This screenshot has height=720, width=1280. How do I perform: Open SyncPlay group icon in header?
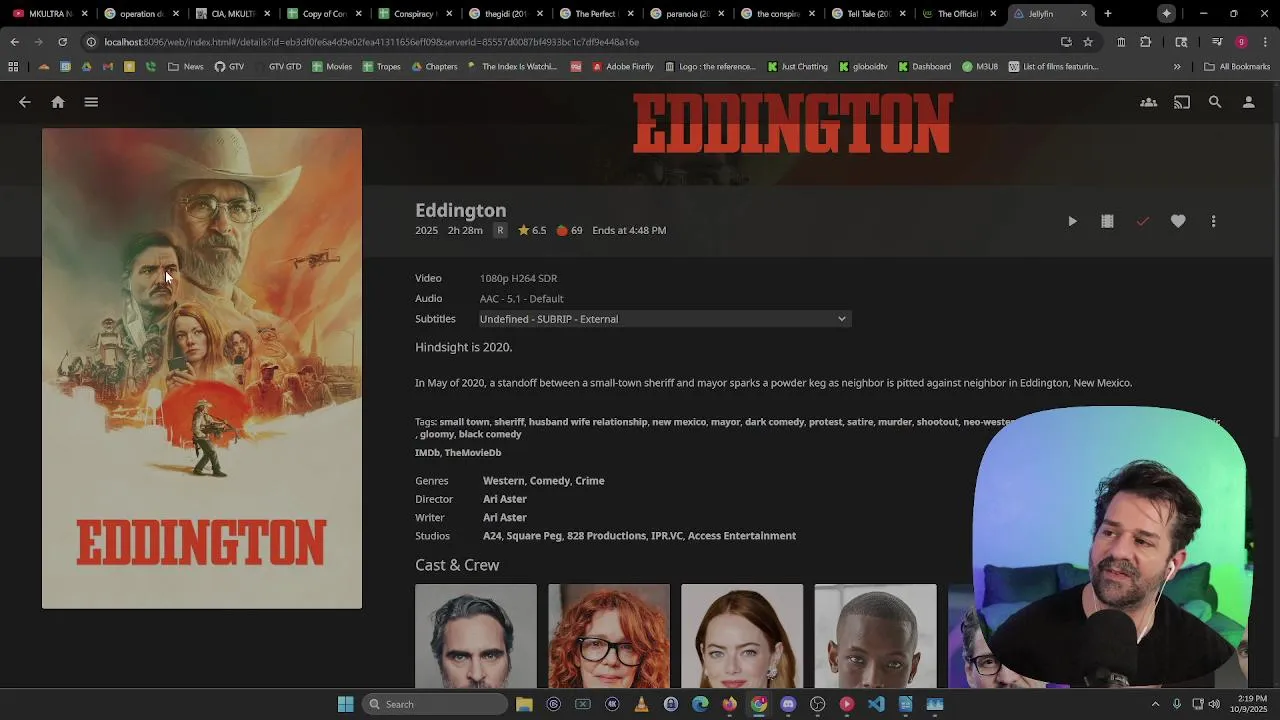1149,102
